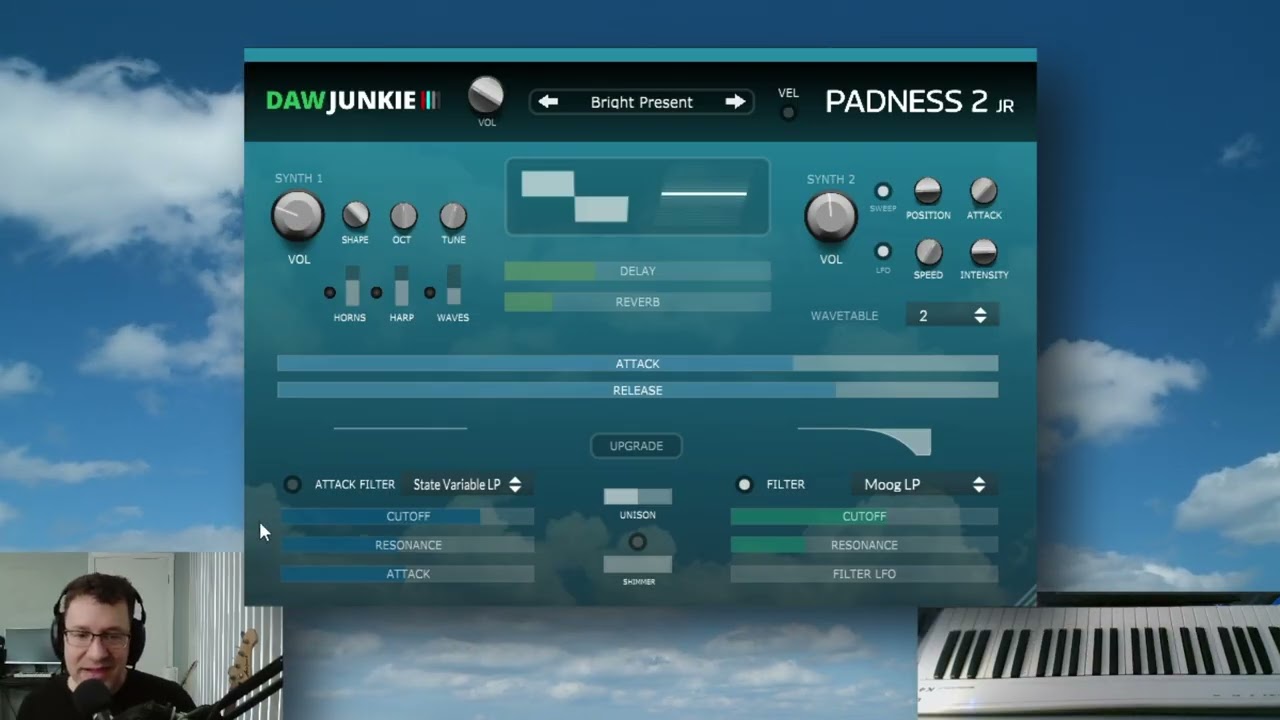
Task: Click the DAW Junkie logo
Action: point(353,100)
